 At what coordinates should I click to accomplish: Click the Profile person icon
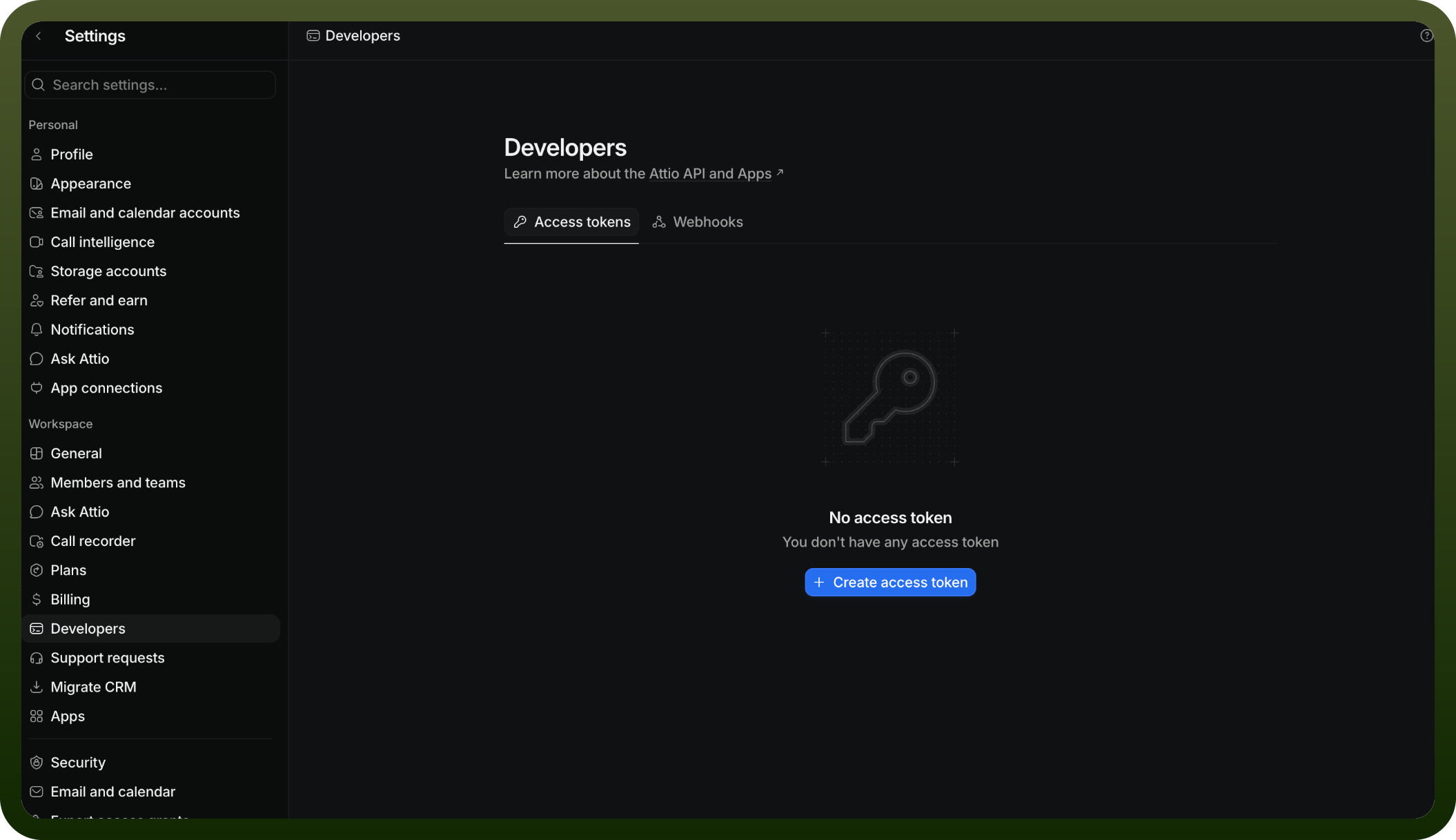pyautogui.click(x=37, y=155)
